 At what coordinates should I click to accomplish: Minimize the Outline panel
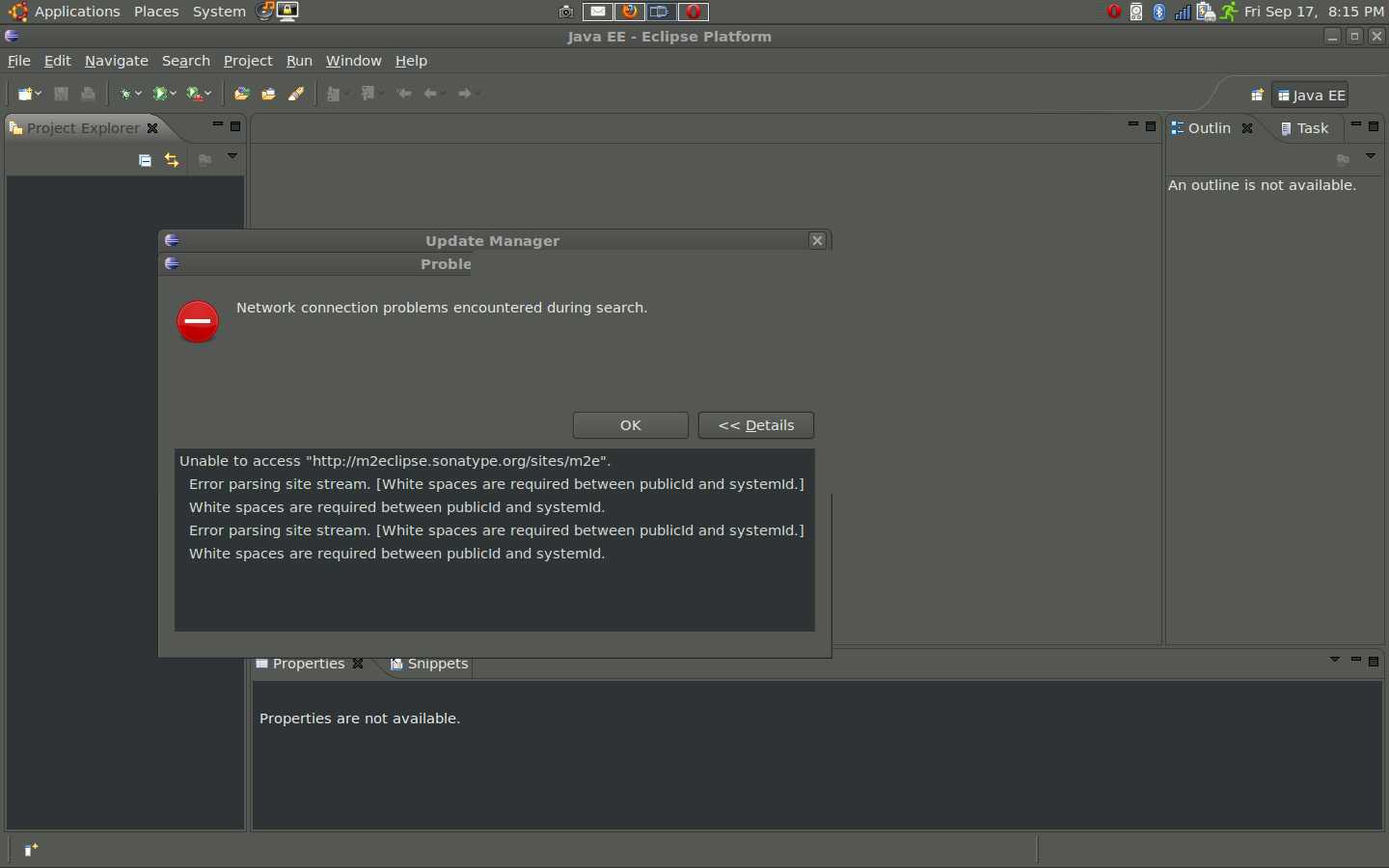1356,124
